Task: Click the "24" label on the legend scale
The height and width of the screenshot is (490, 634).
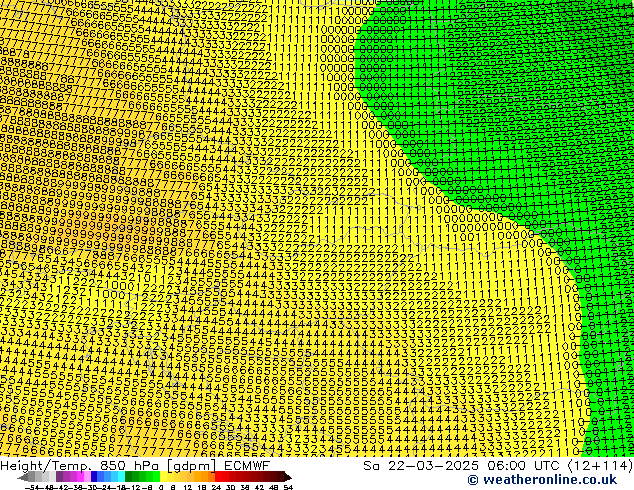Action: 216,487
